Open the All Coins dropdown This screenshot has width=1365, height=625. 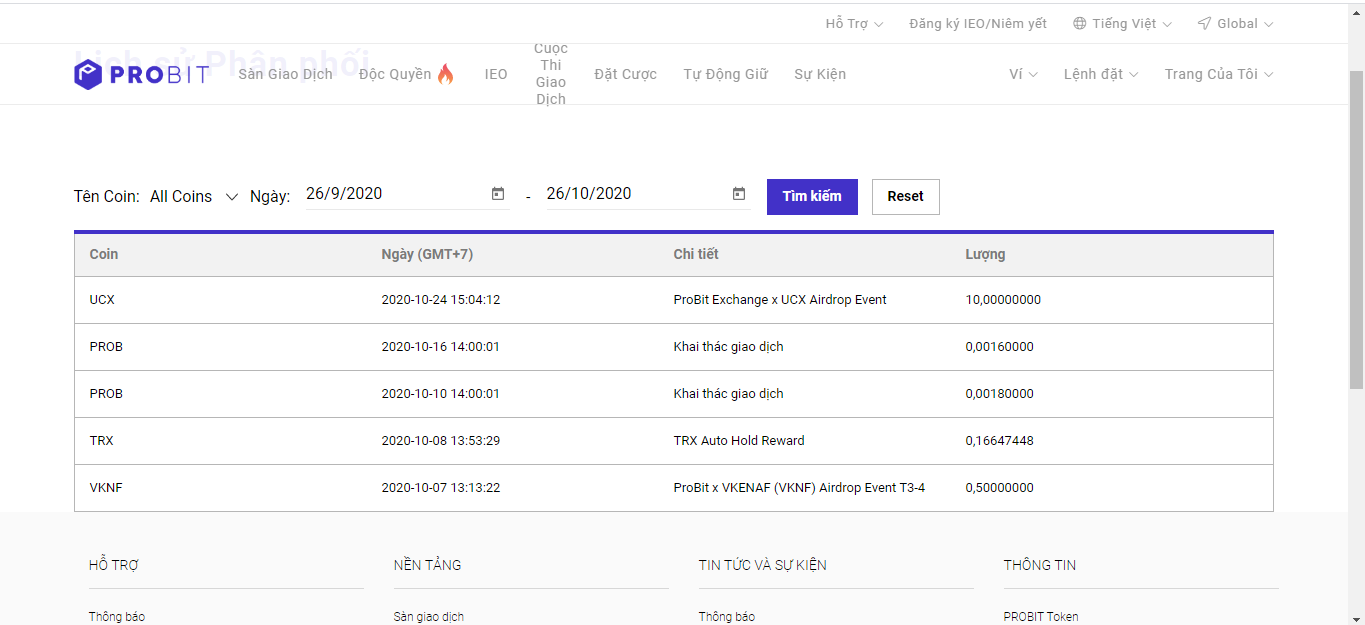(194, 197)
